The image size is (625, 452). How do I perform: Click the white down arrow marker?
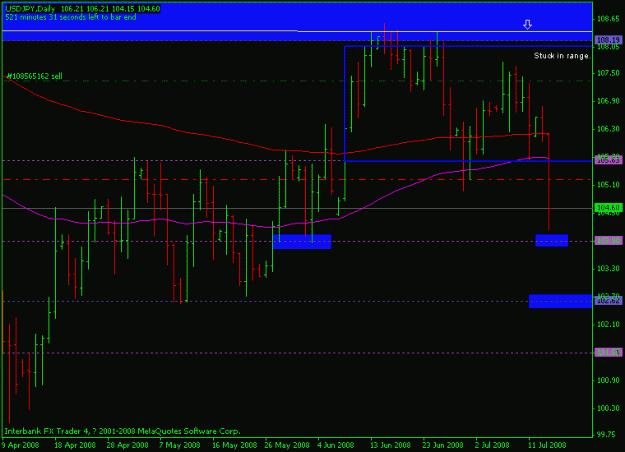[x=527, y=25]
